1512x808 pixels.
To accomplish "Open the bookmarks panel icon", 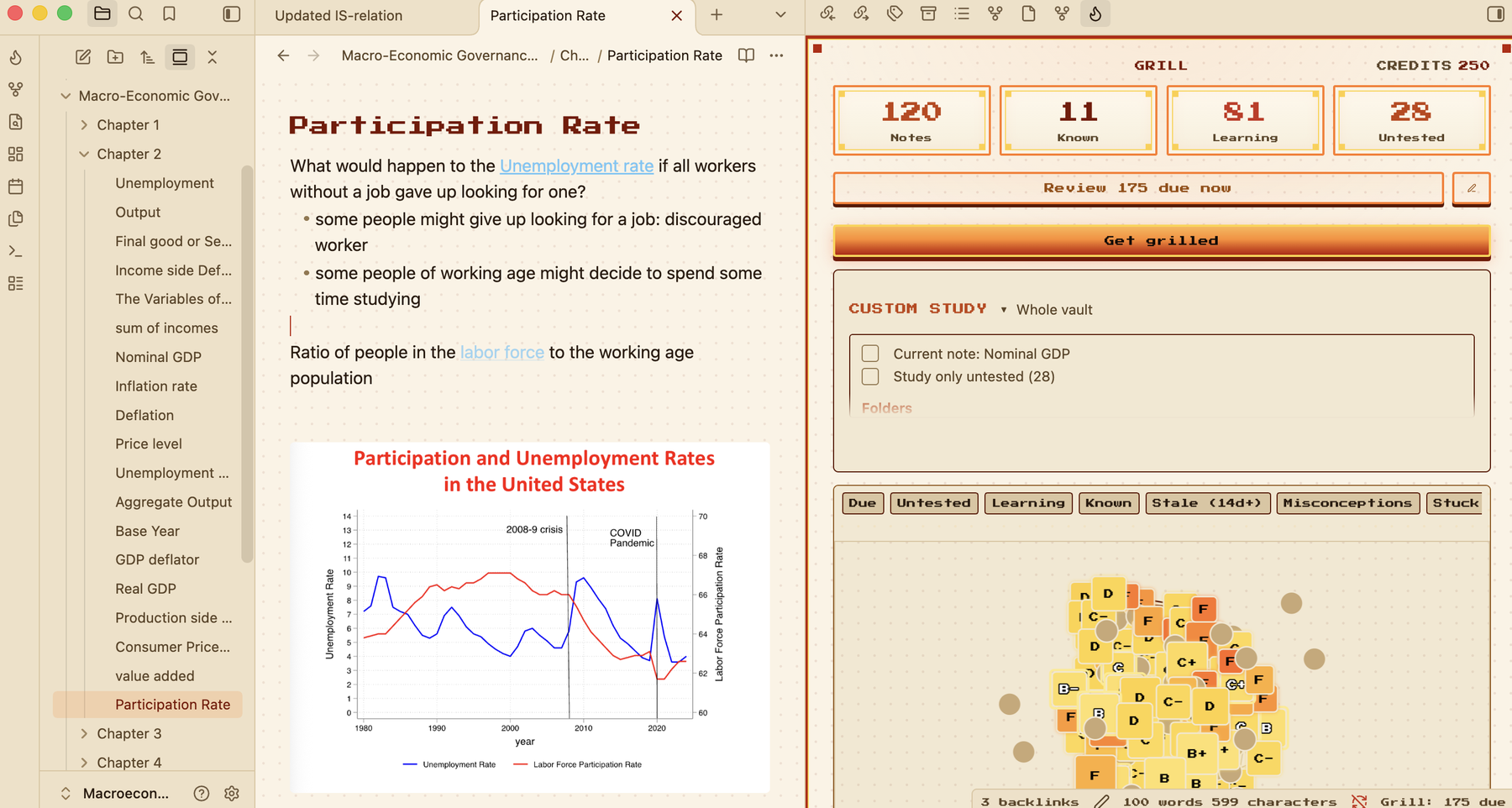I will (x=170, y=14).
